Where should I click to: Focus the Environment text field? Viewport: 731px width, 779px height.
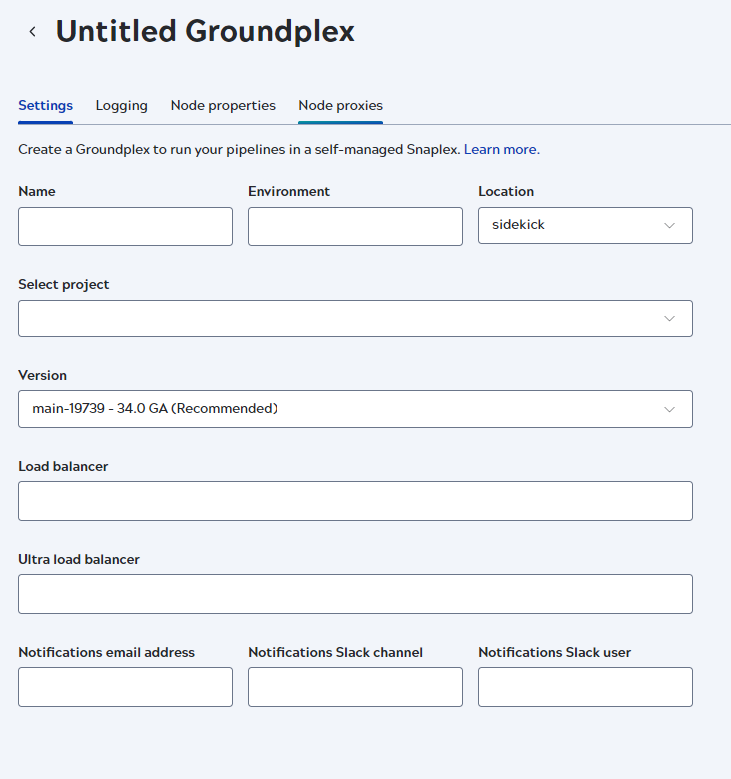point(355,226)
